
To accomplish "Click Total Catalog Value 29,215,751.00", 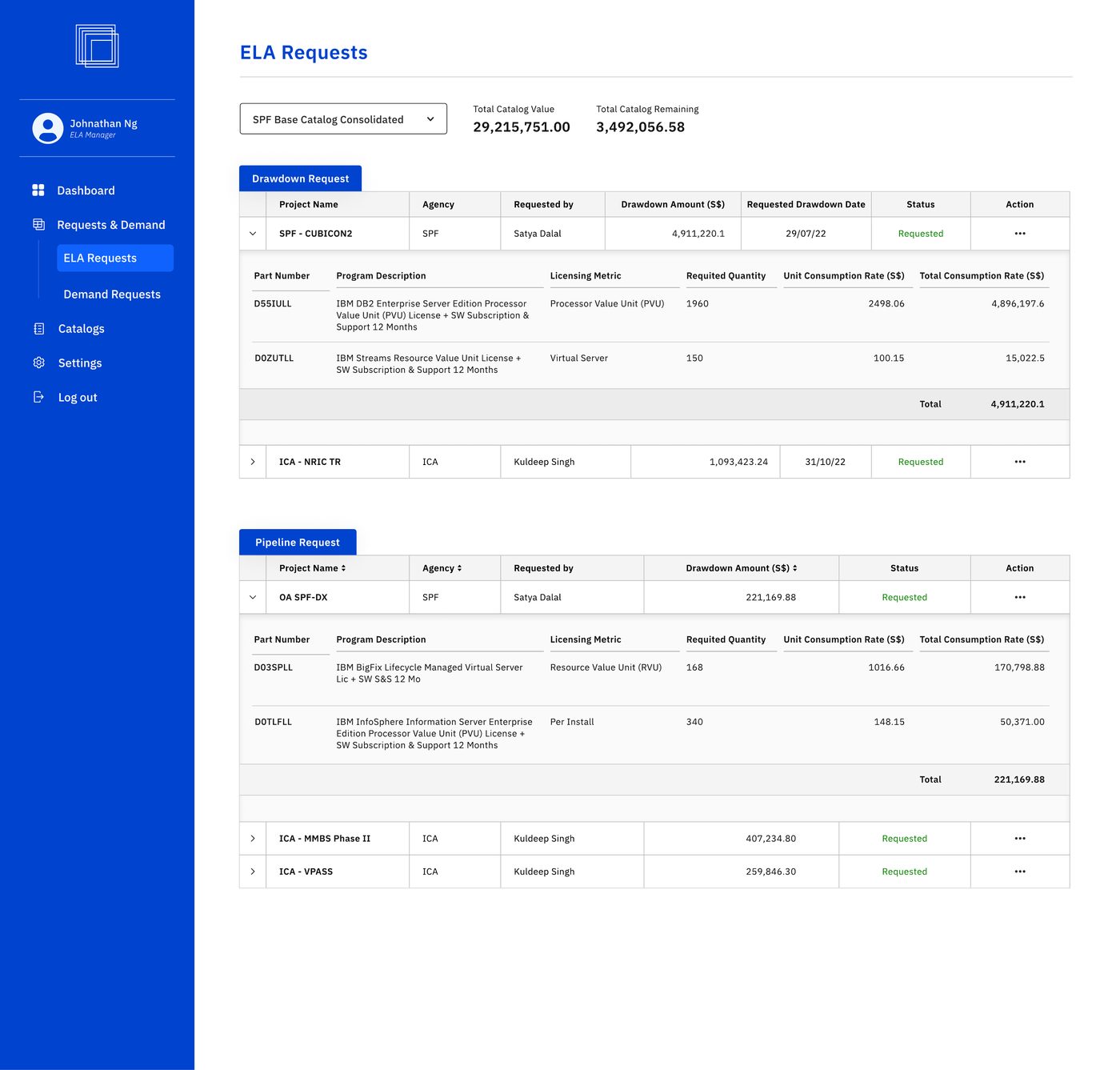I will [522, 127].
